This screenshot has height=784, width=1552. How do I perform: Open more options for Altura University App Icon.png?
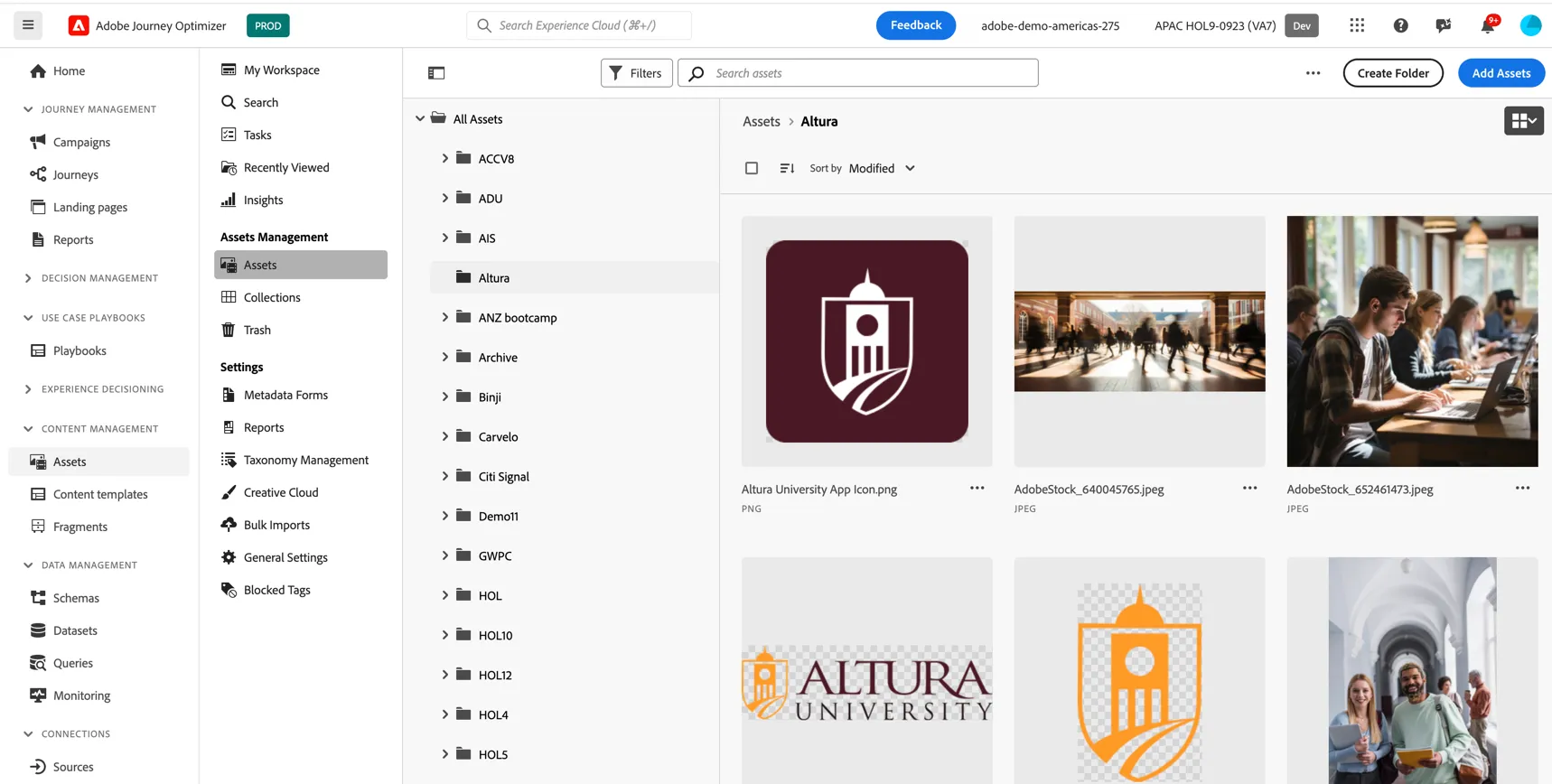[x=977, y=489]
